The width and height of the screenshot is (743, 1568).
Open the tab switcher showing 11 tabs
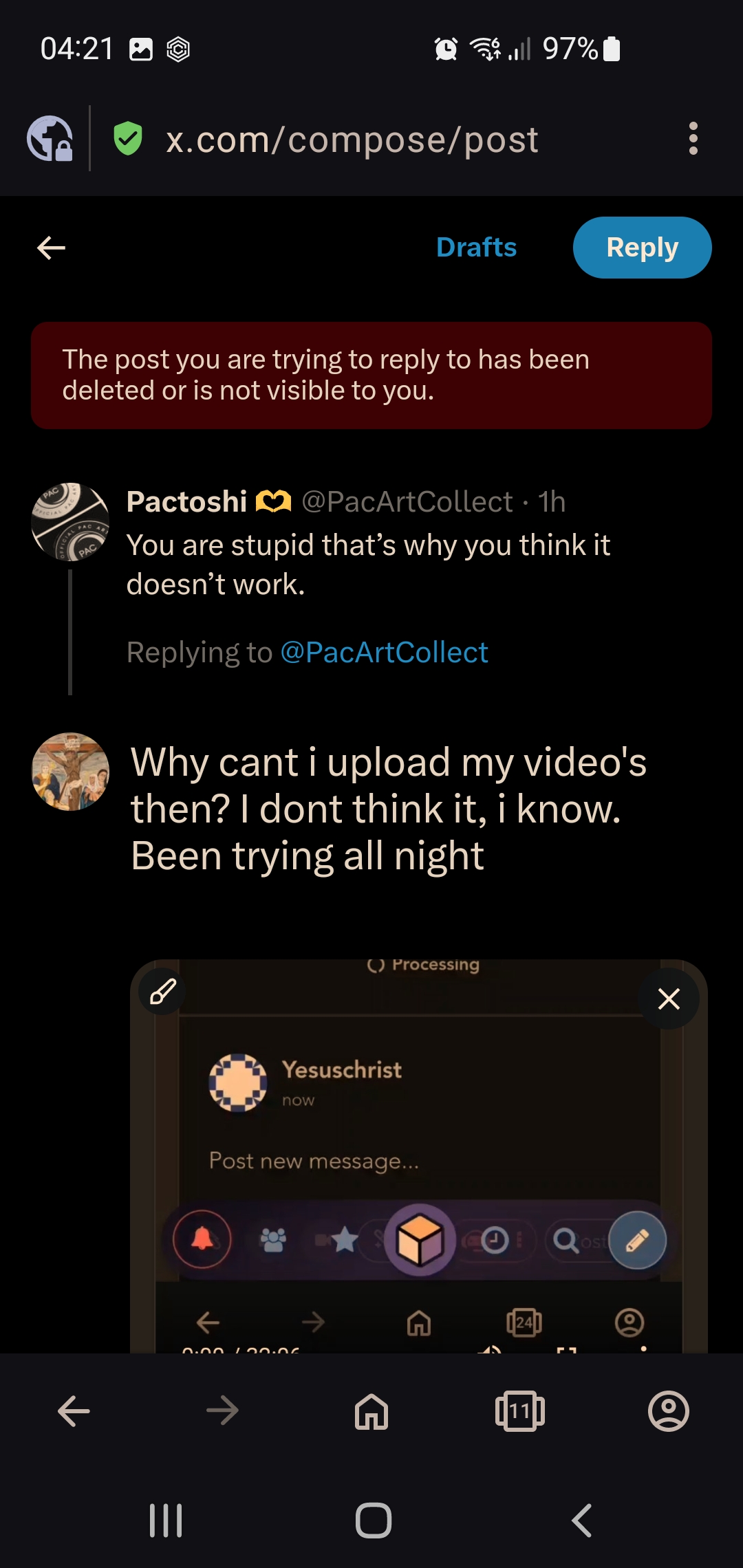click(x=520, y=1411)
